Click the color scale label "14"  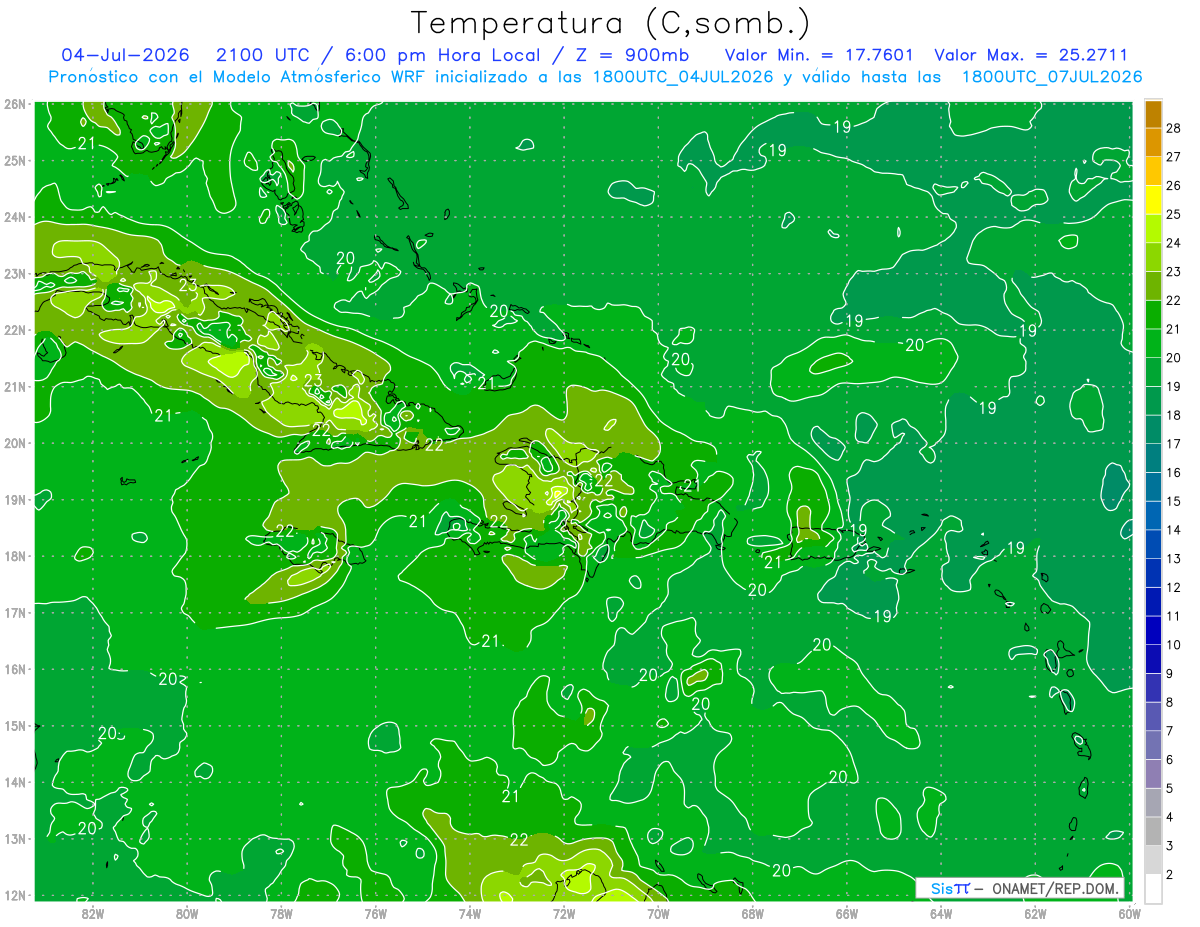point(1174,530)
